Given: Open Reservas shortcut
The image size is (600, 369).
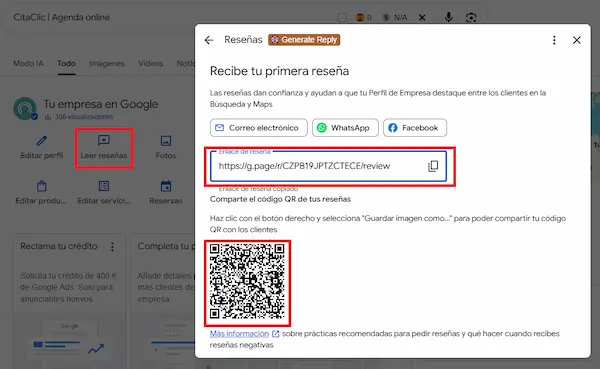Looking at the screenshot, I should click(x=166, y=193).
